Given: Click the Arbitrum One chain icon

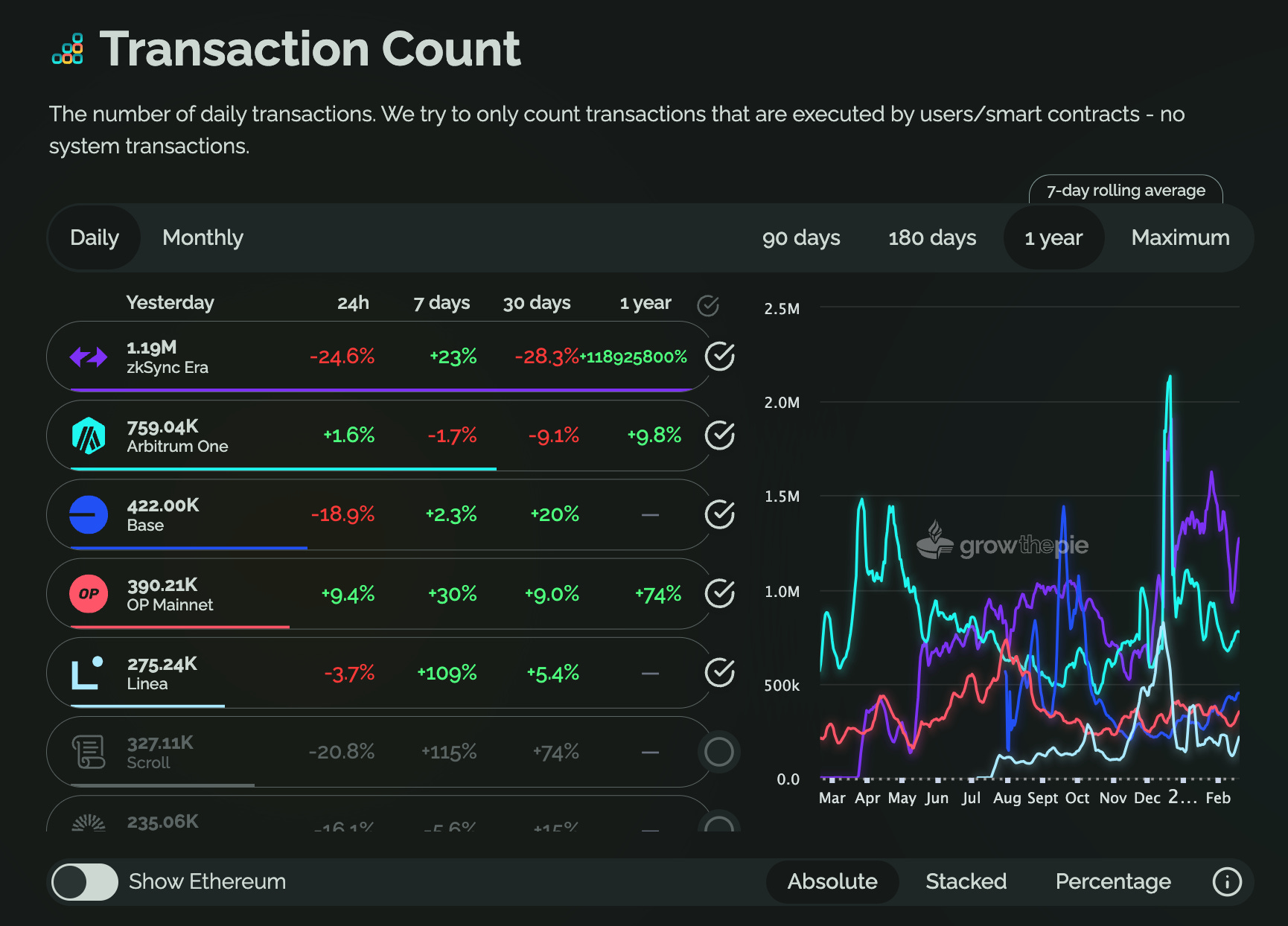Looking at the screenshot, I should tap(89, 435).
